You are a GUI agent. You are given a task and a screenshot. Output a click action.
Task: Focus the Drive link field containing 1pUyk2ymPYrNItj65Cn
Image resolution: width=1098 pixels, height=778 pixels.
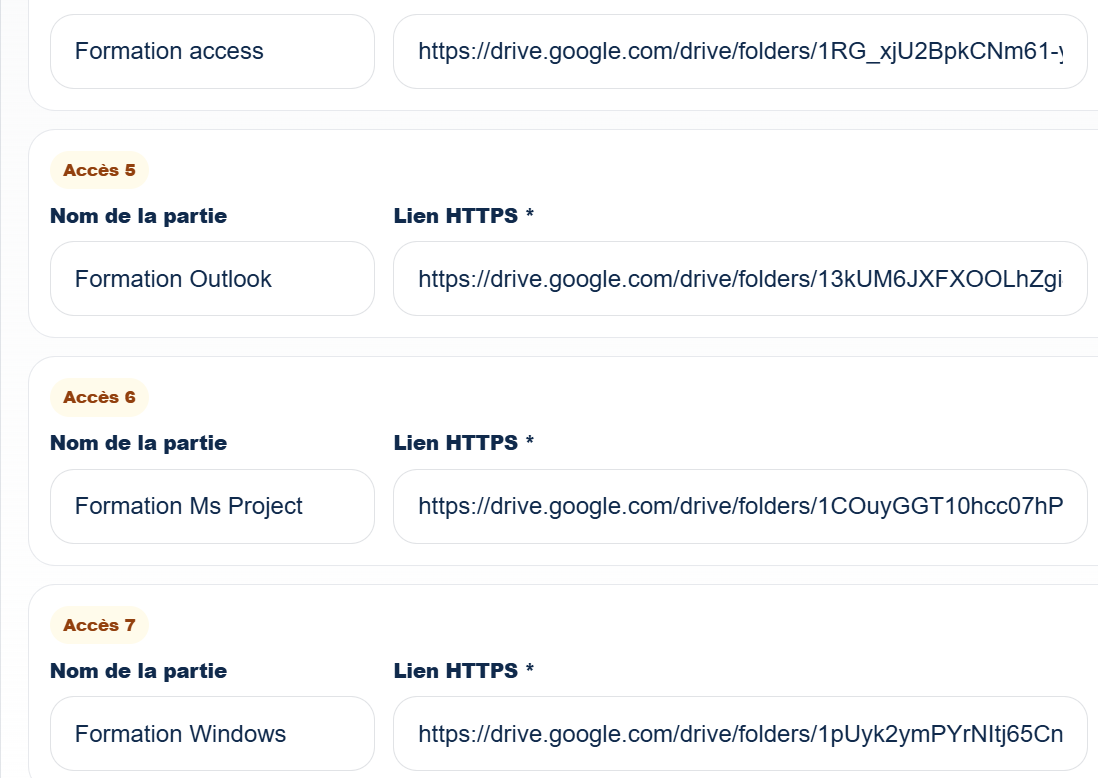pyautogui.click(x=740, y=733)
